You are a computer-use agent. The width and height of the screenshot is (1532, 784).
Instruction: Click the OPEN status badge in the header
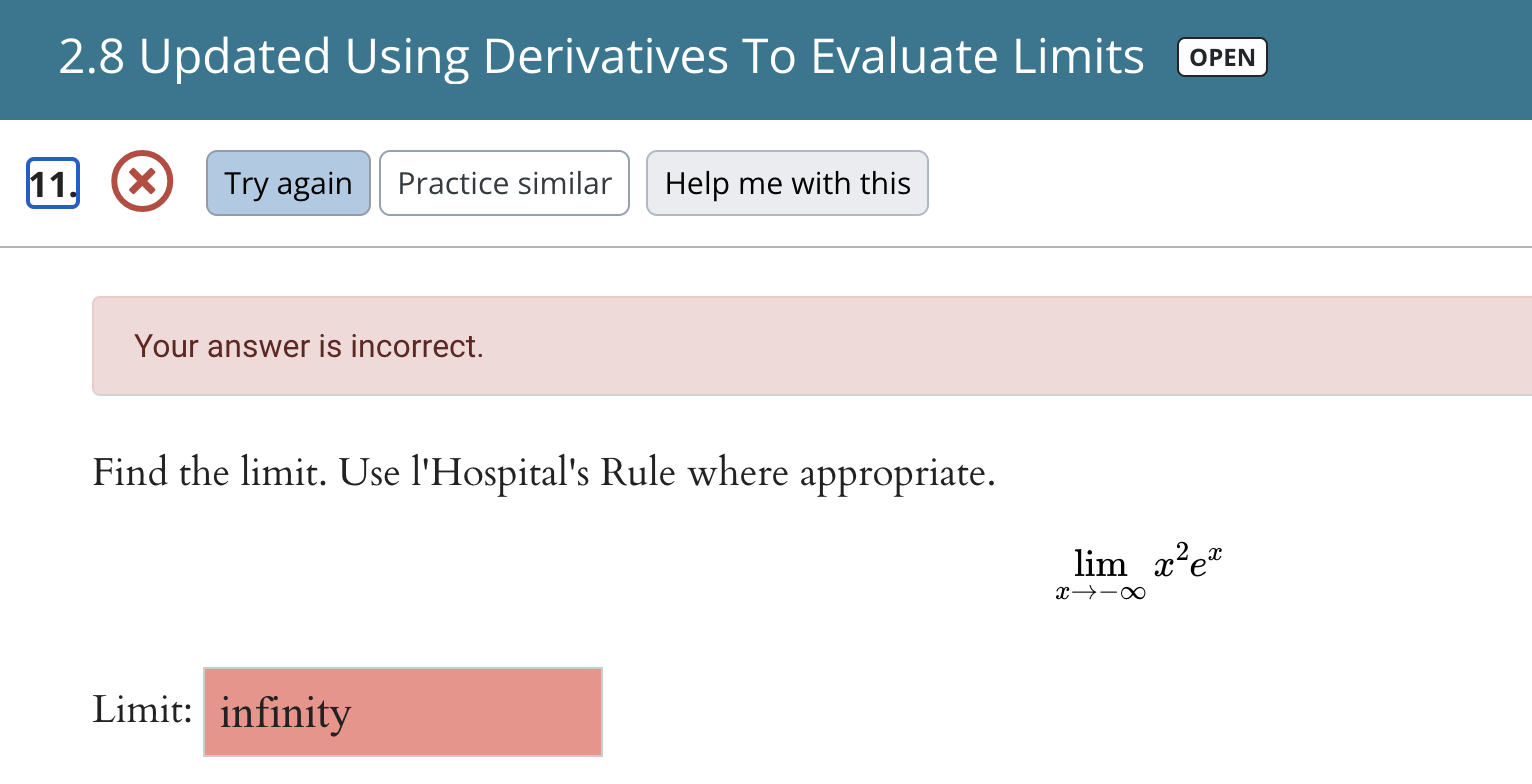click(x=1222, y=57)
